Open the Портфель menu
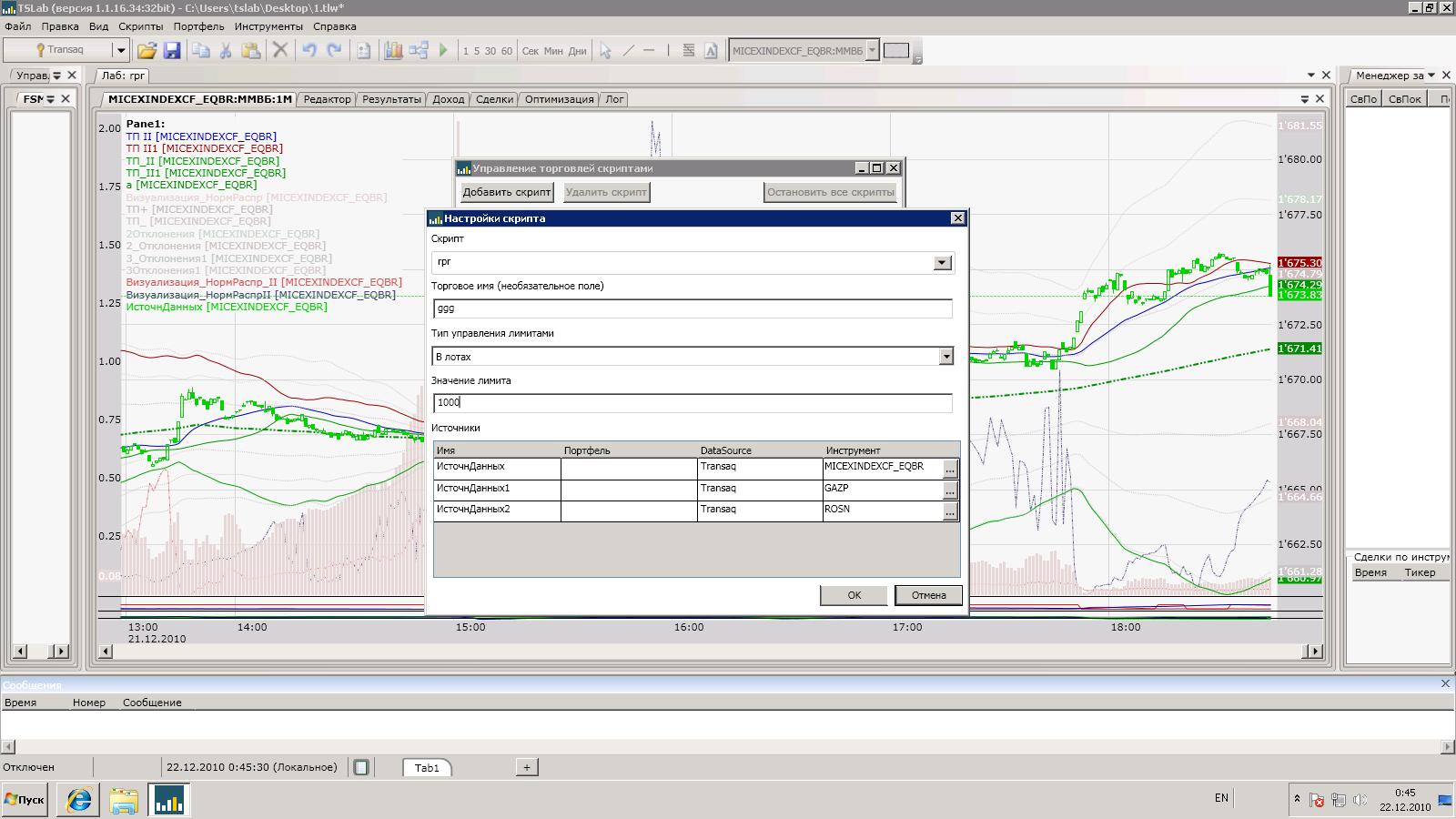 tap(198, 26)
